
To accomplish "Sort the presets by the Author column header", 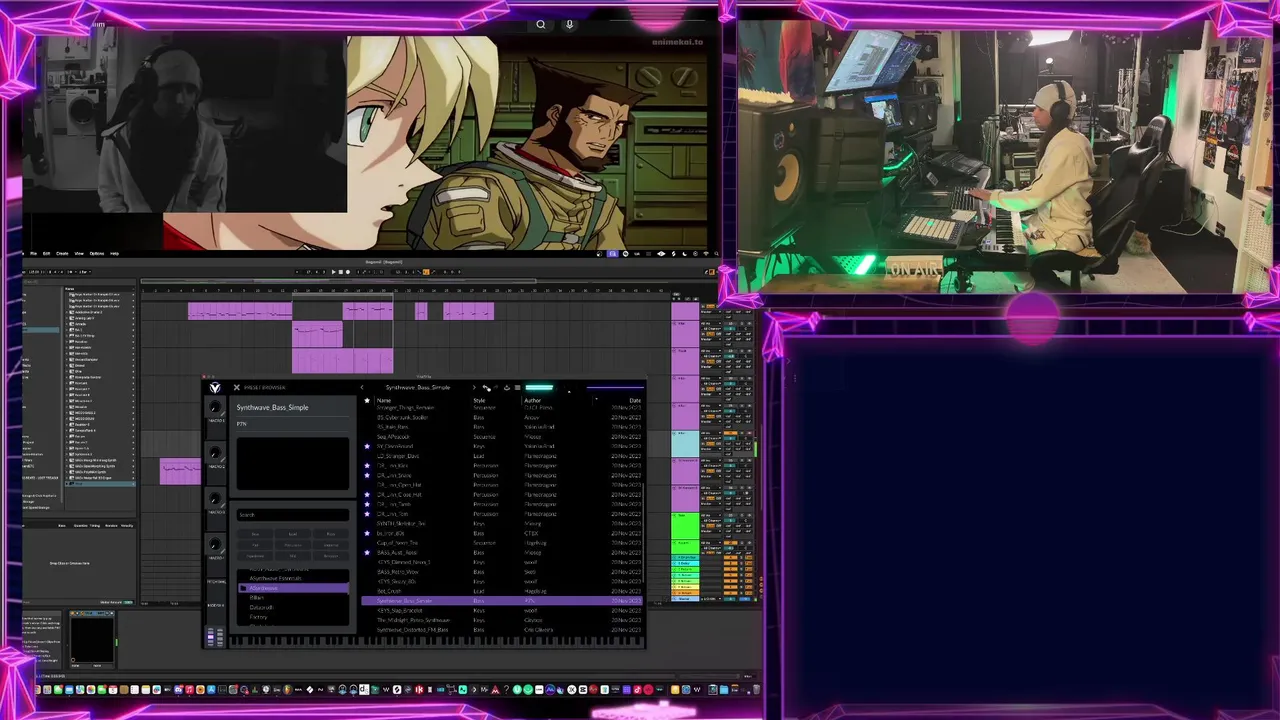I will coord(532,400).
